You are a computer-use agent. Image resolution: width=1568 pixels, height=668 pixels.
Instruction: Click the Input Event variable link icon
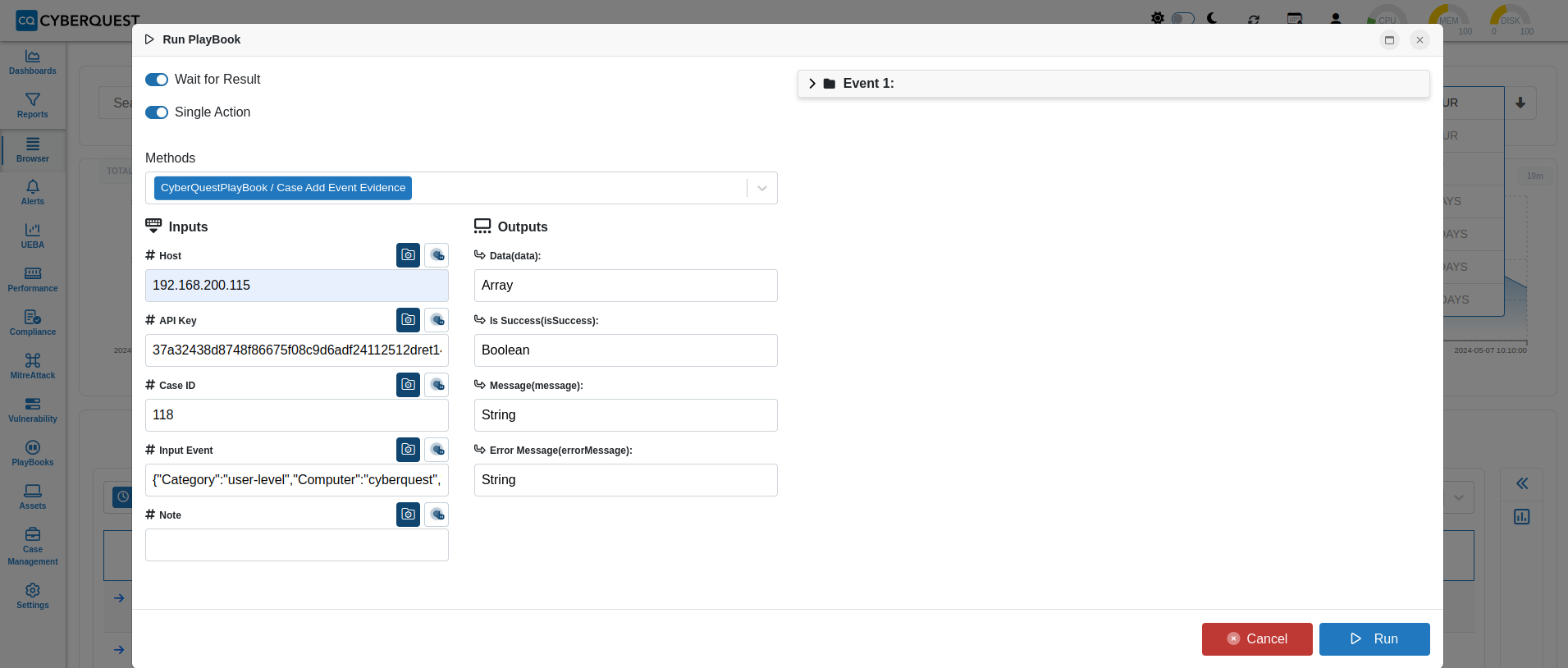(x=437, y=450)
